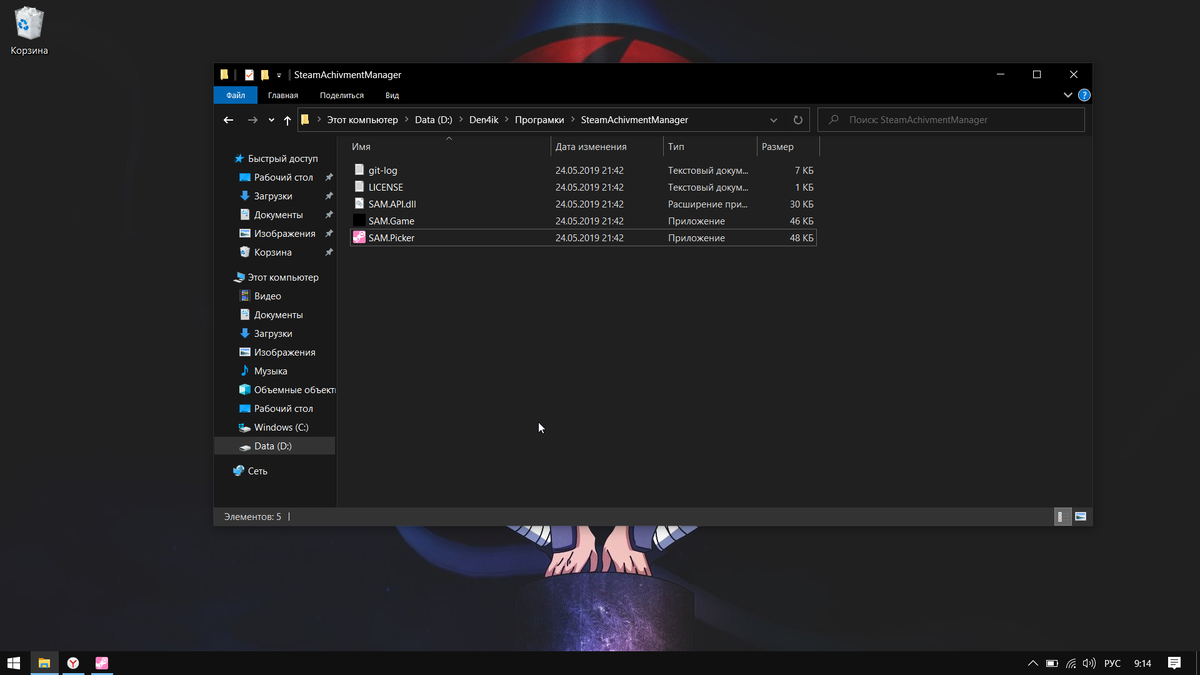This screenshot has height=675, width=1200.
Task: Open Windows (C:) drive in sidebar
Action: pyautogui.click(x=280, y=428)
